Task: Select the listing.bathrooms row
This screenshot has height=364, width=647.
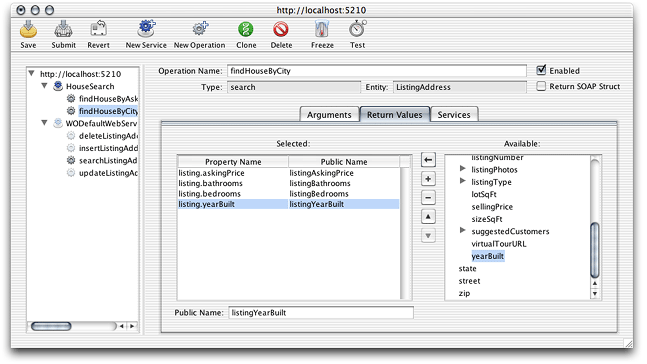Action: click(x=288, y=183)
